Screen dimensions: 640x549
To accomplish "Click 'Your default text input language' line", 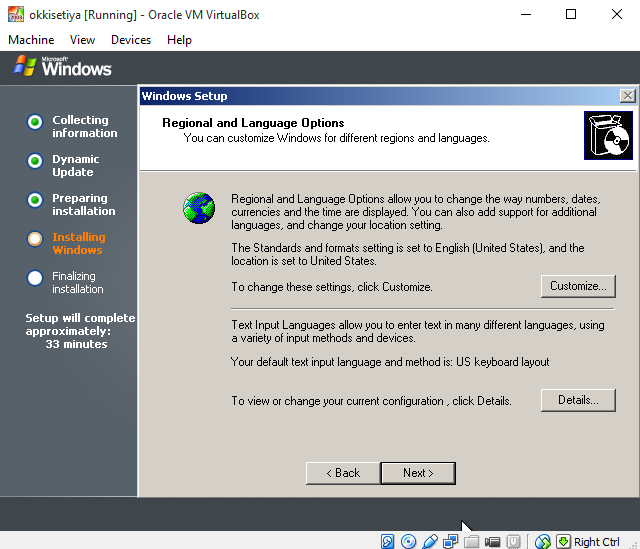I will point(390,362).
